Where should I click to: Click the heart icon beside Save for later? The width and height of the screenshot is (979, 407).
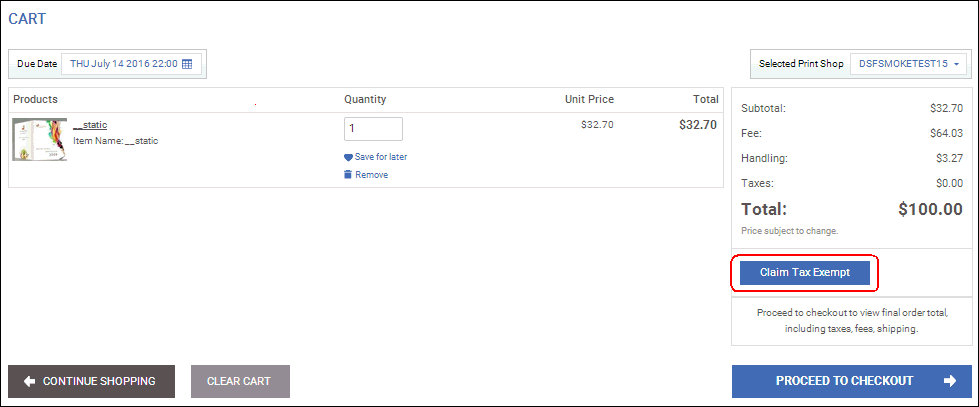point(348,157)
